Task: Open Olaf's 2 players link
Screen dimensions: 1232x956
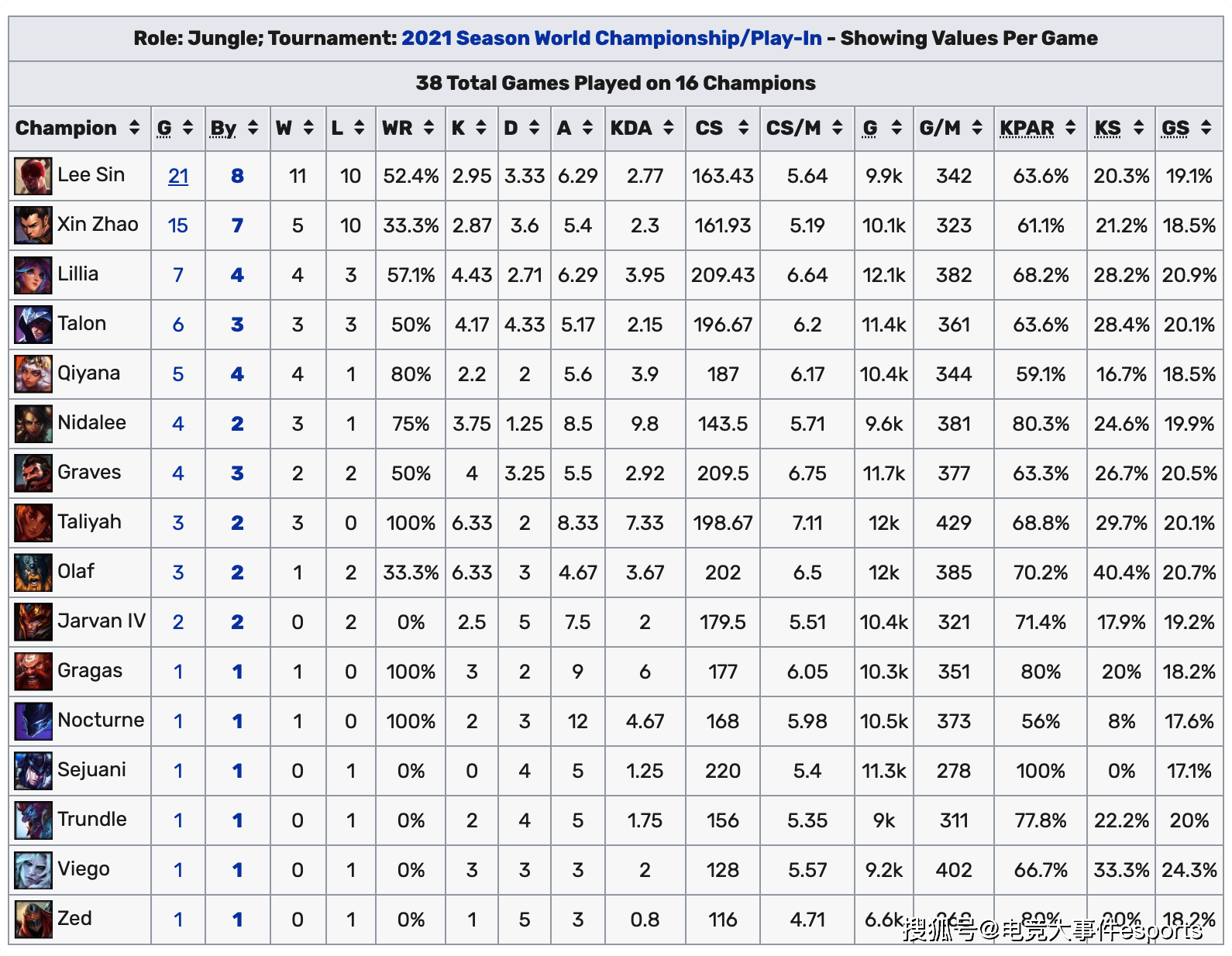Action: tap(237, 573)
